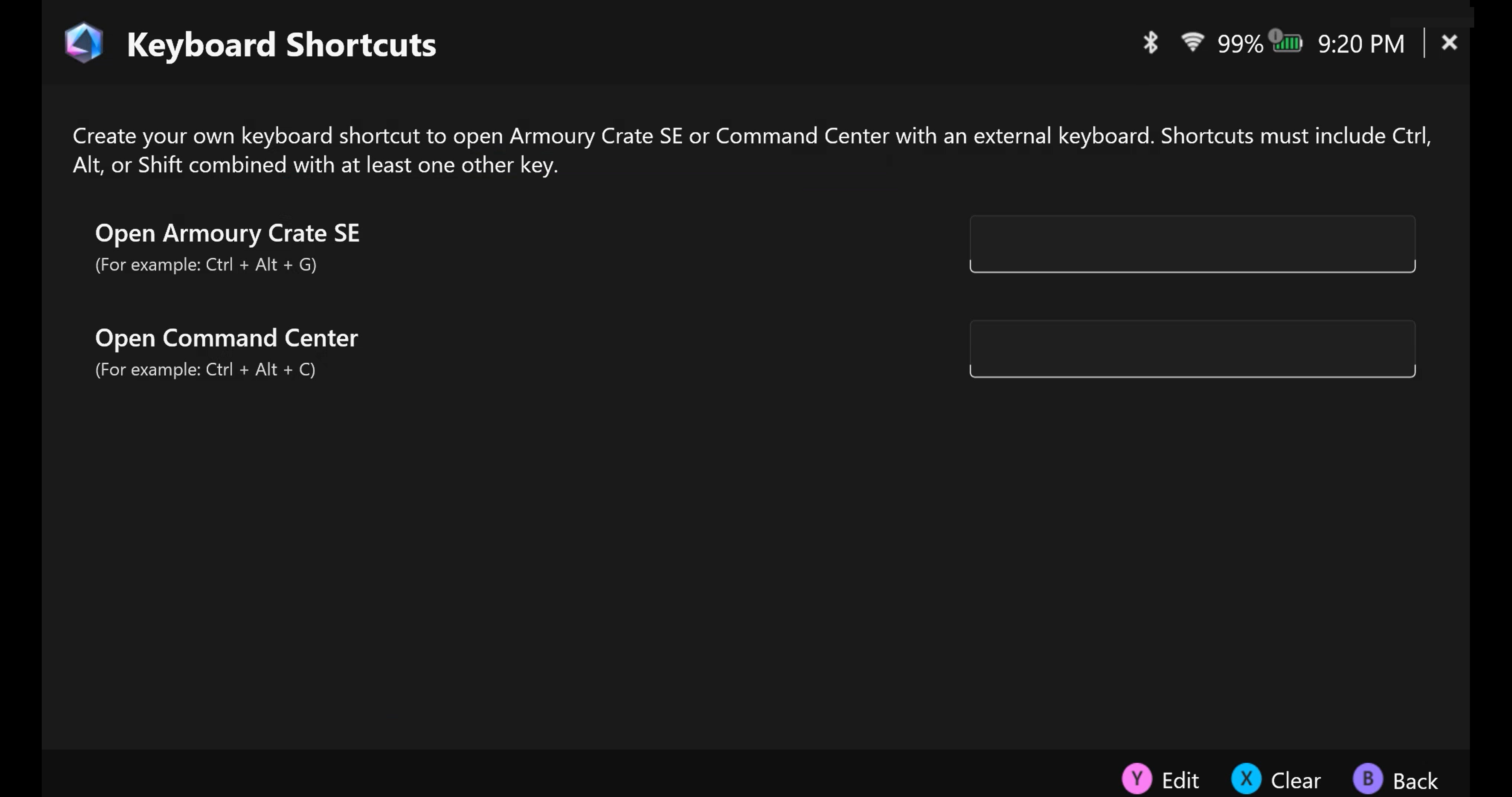Click the Back label in footer
Viewport: 1512px width, 797px height.
coord(1415,780)
